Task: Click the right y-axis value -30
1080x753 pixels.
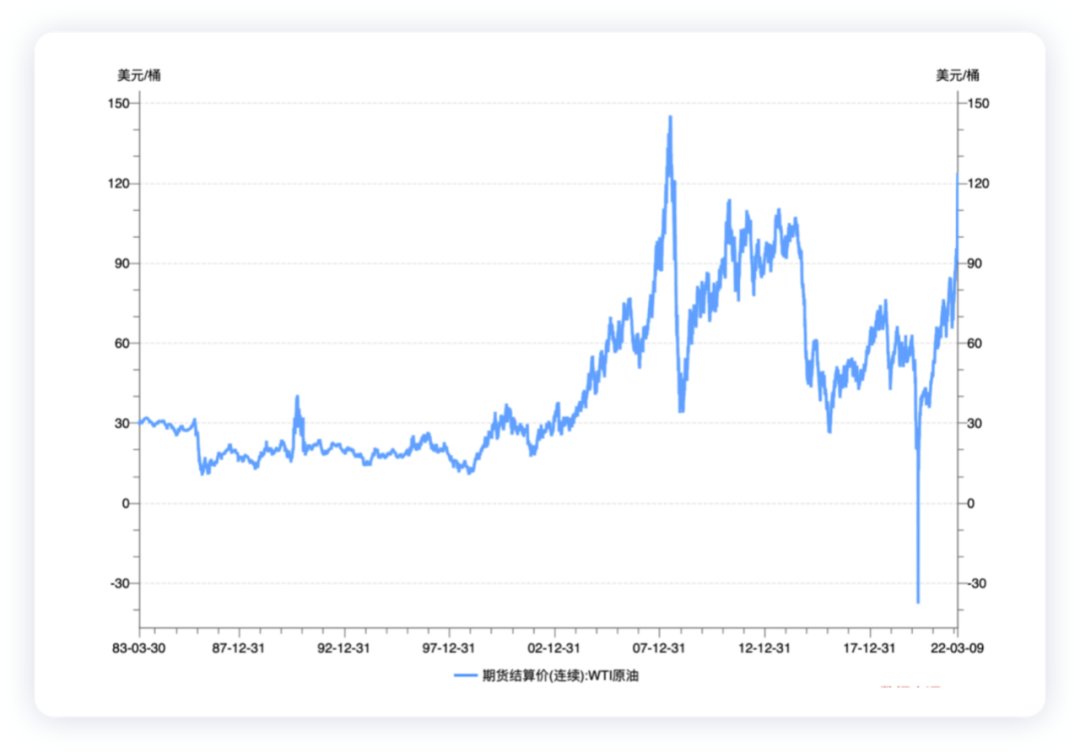Action: (977, 584)
